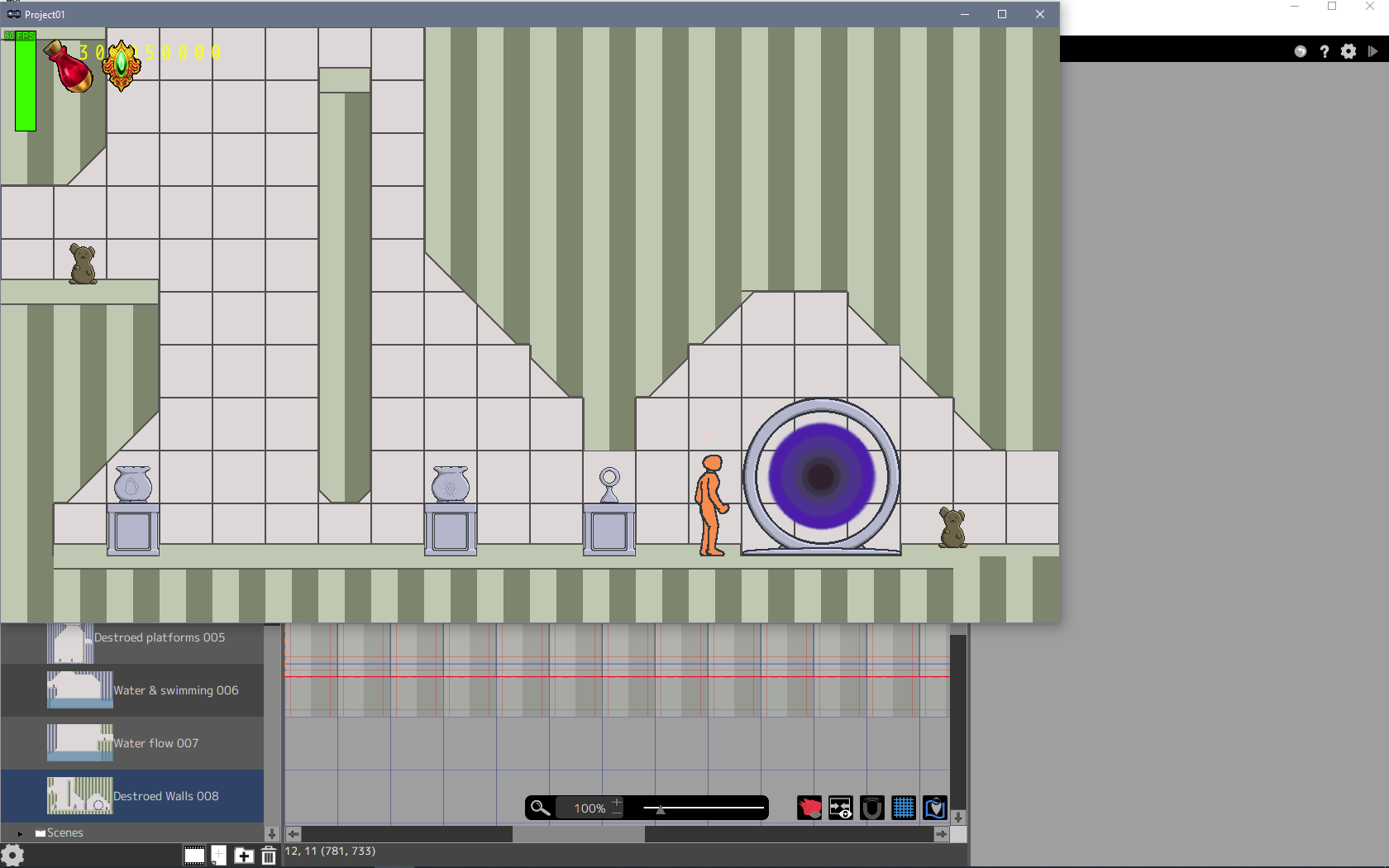1389x868 pixels.
Task: Click the scene list scroll-down arrow
Action: tap(271, 833)
